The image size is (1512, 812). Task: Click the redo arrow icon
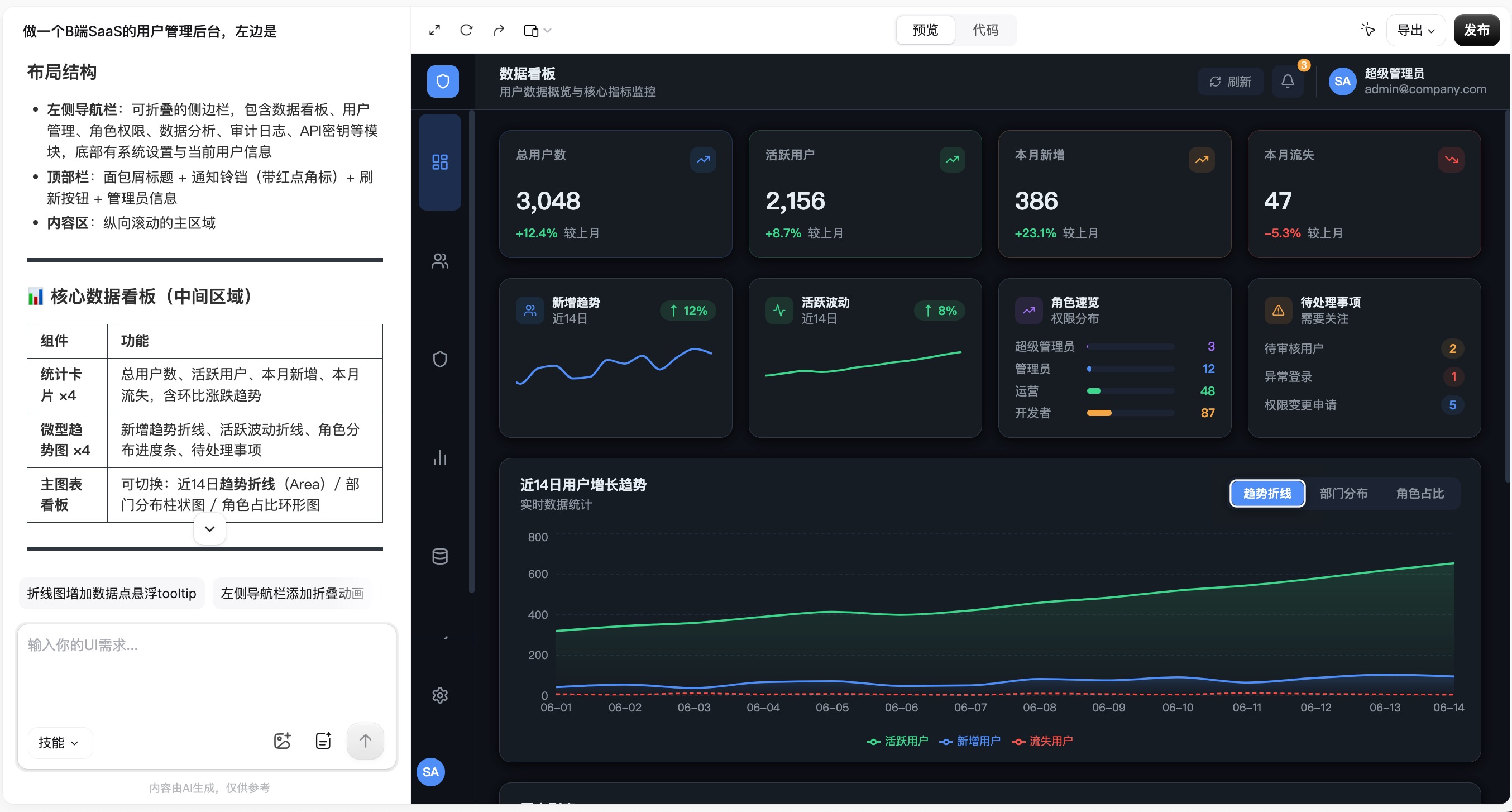[499, 30]
